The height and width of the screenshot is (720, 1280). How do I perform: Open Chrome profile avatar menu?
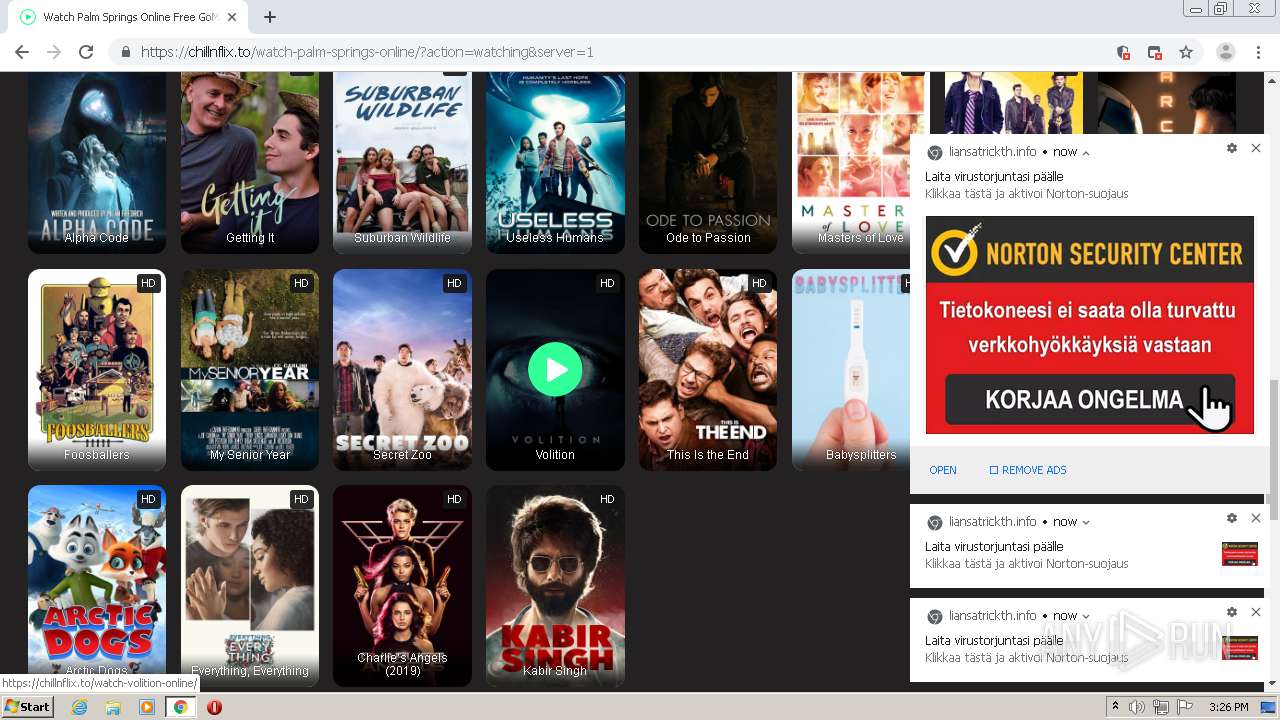pos(1226,52)
